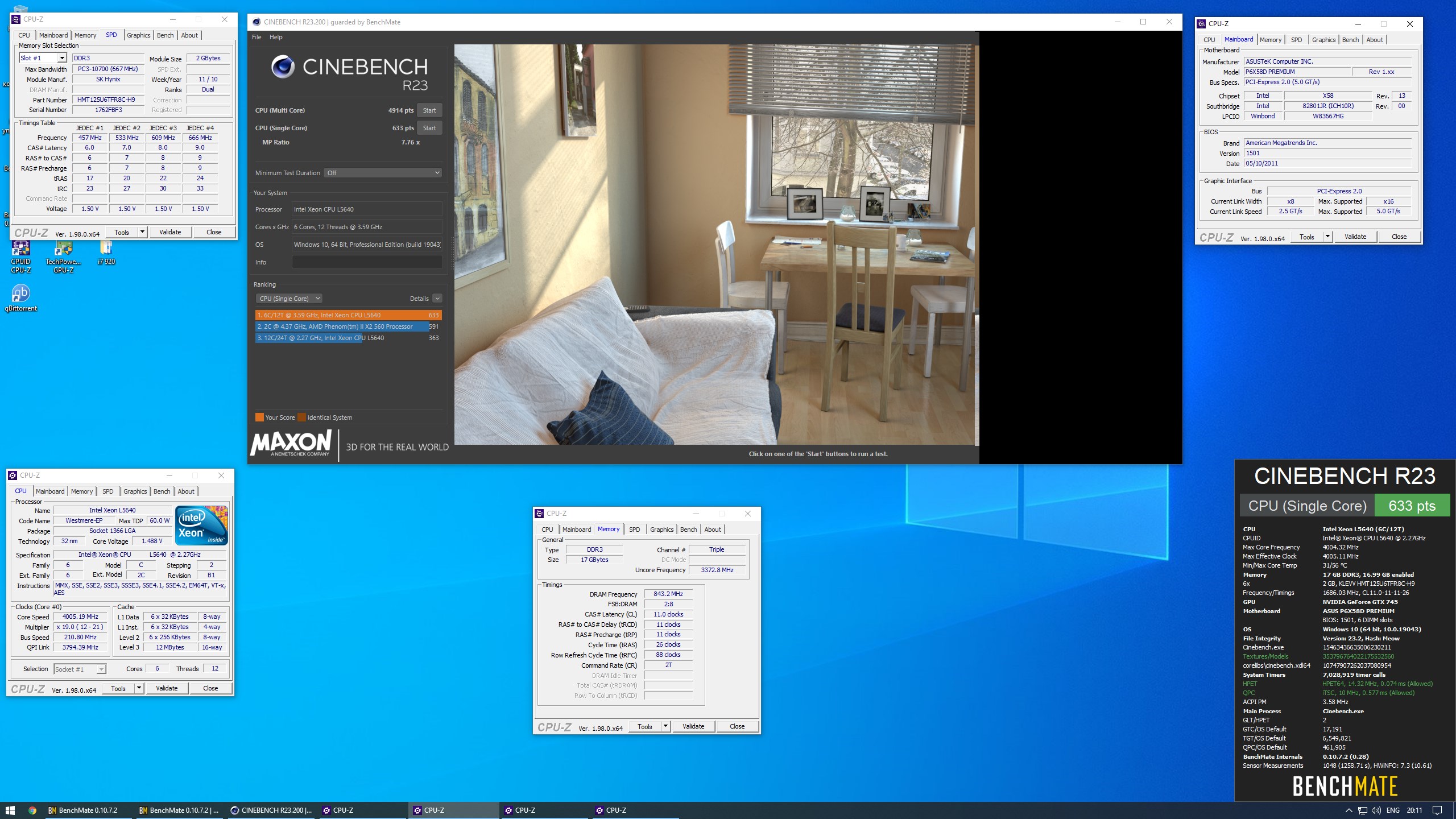
Task: Start the CPU (Single Core) test
Action: [x=429, y=128]
